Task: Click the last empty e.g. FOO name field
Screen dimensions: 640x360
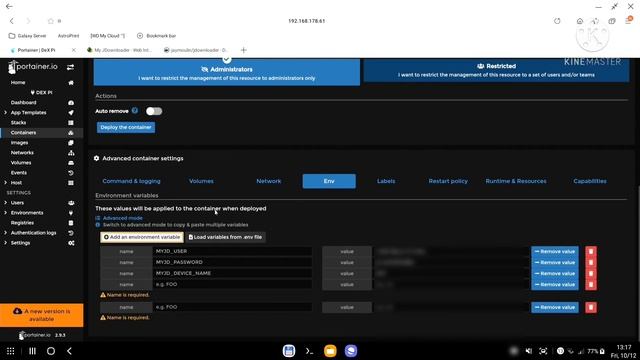Action: coord(233,307)
